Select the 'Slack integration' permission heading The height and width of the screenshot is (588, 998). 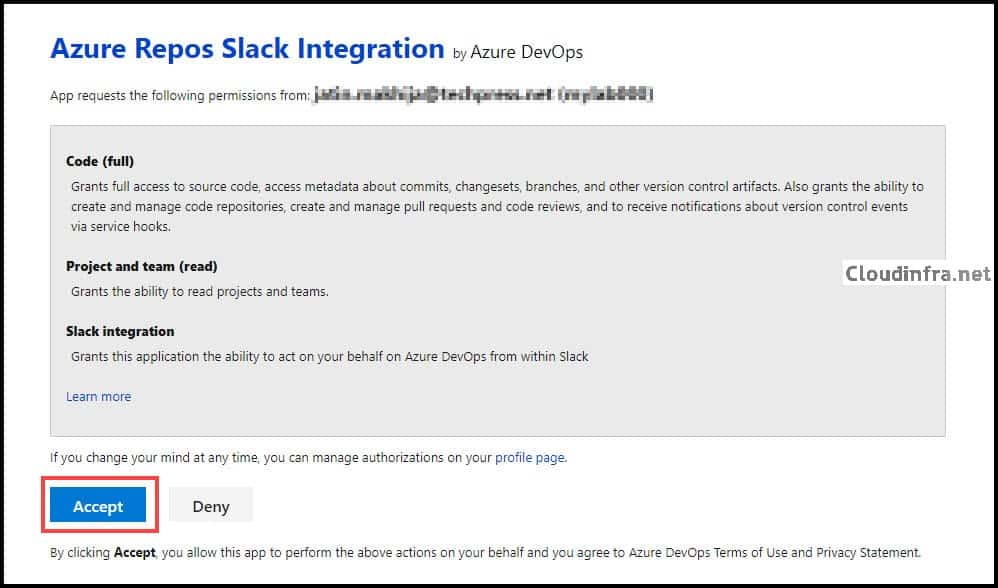pos(120,331)
